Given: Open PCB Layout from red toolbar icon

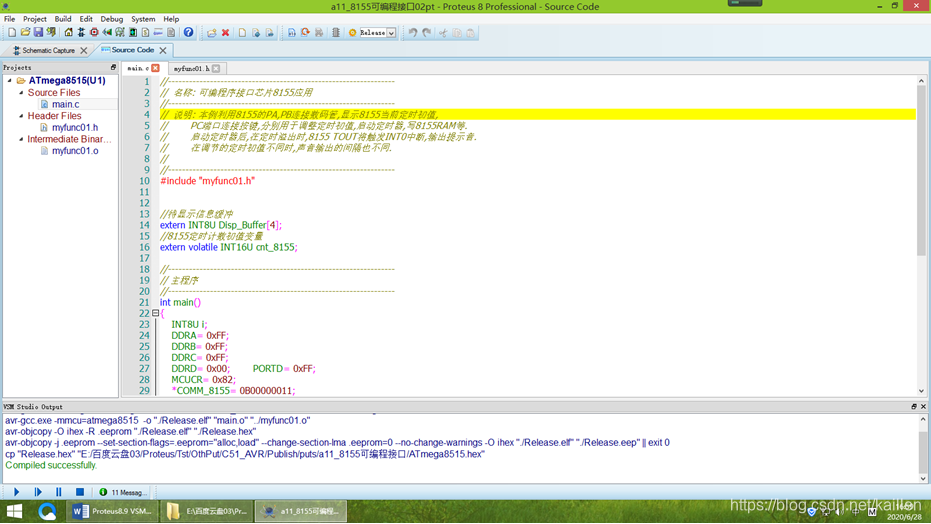Looking at the screenshot, I should pos(94,33).
